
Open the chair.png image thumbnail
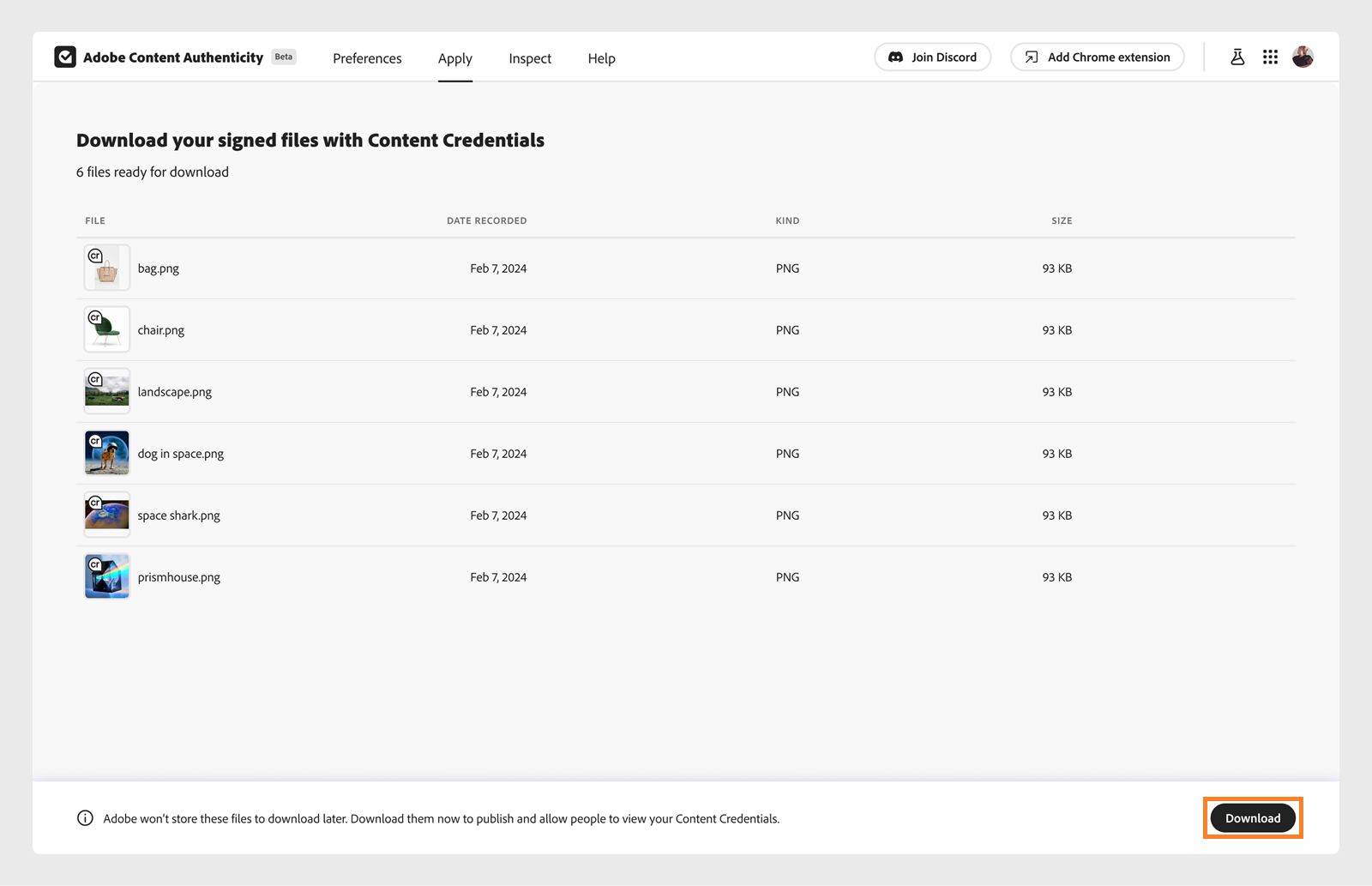106,328
